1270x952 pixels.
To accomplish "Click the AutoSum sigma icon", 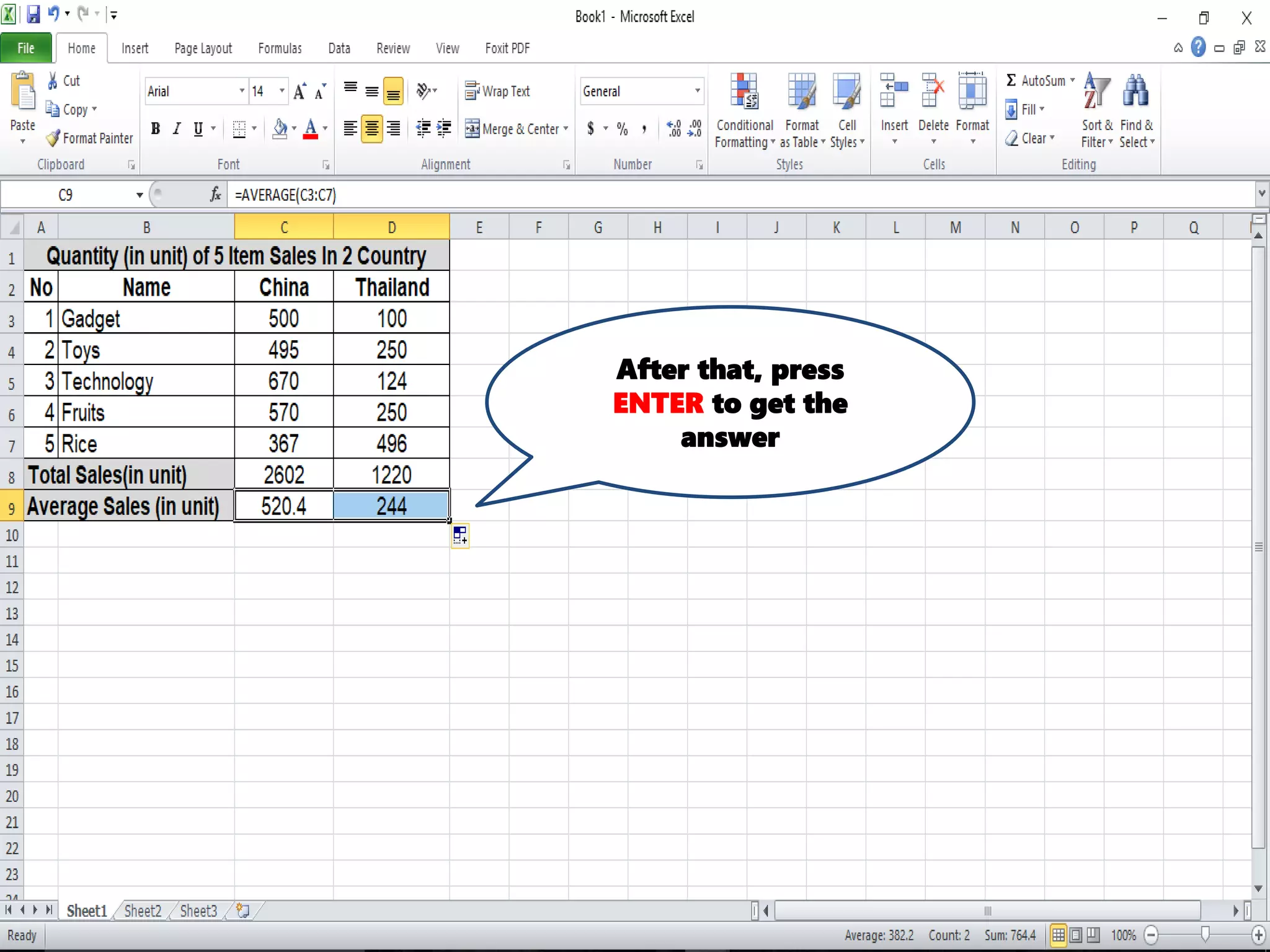I will [1011, 81].
